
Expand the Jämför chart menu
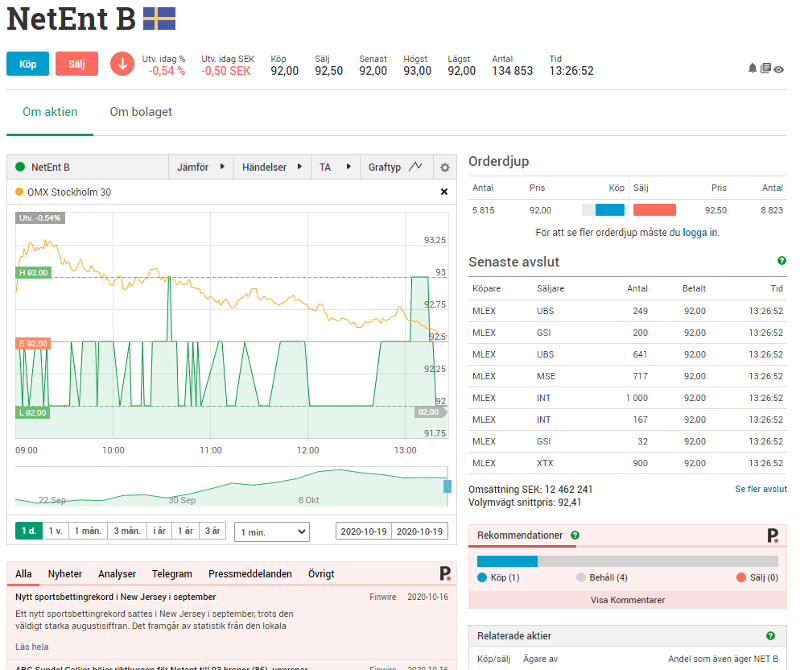pyautogui.click(x=201, y=167)
